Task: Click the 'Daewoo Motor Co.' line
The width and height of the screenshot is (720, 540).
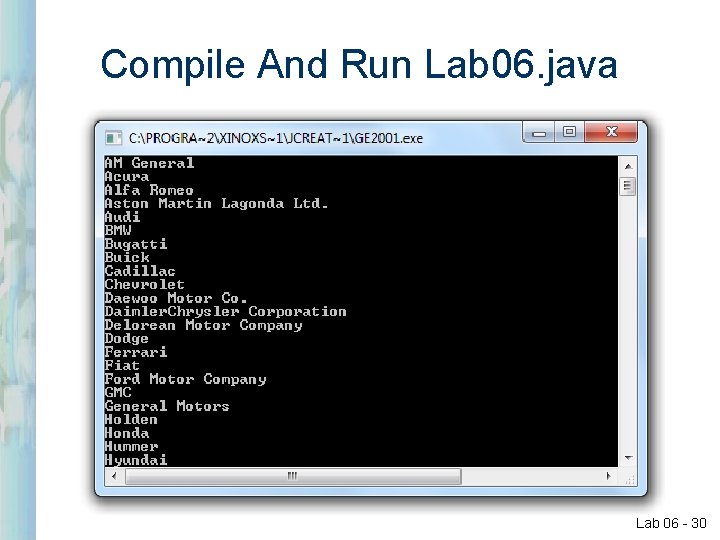Action: pos(176,298)
